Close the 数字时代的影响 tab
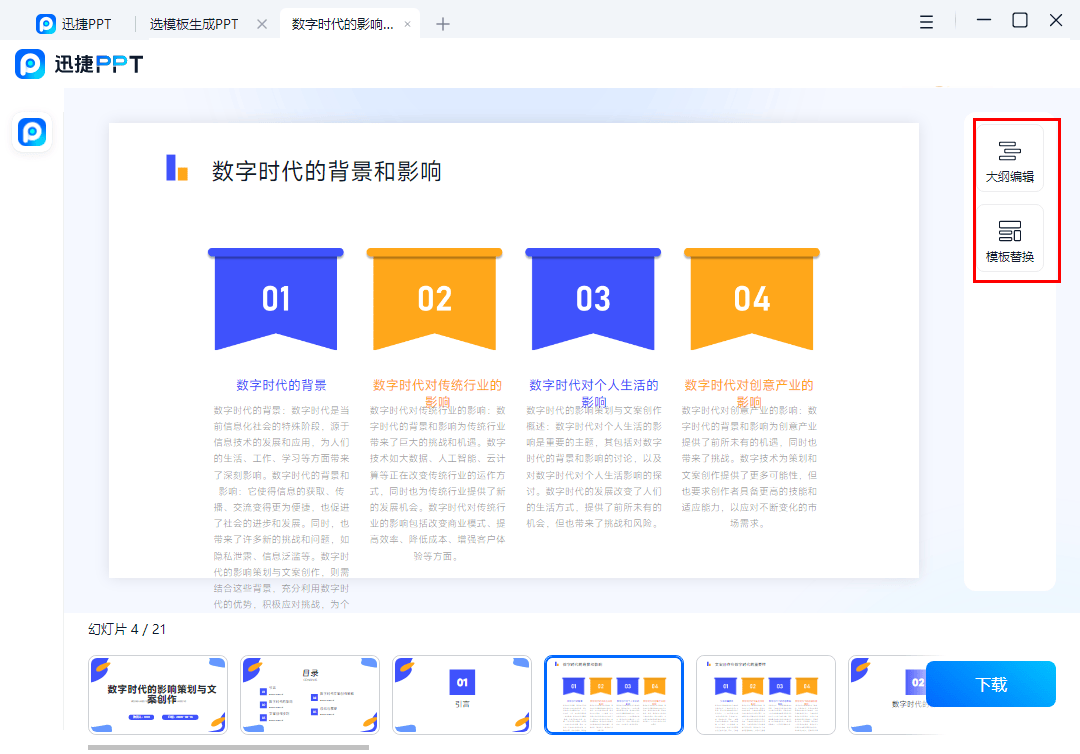 (x=407, y=22)
